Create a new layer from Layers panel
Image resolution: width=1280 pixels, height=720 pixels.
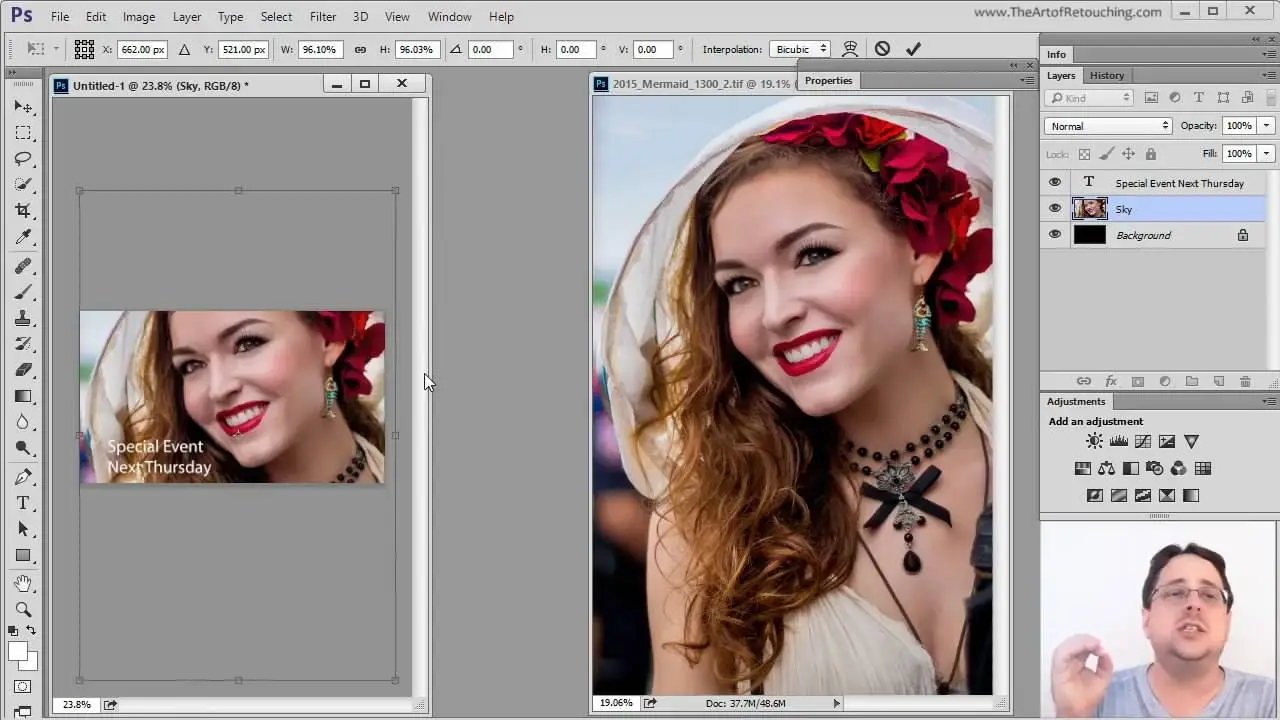coord(1218,381)
